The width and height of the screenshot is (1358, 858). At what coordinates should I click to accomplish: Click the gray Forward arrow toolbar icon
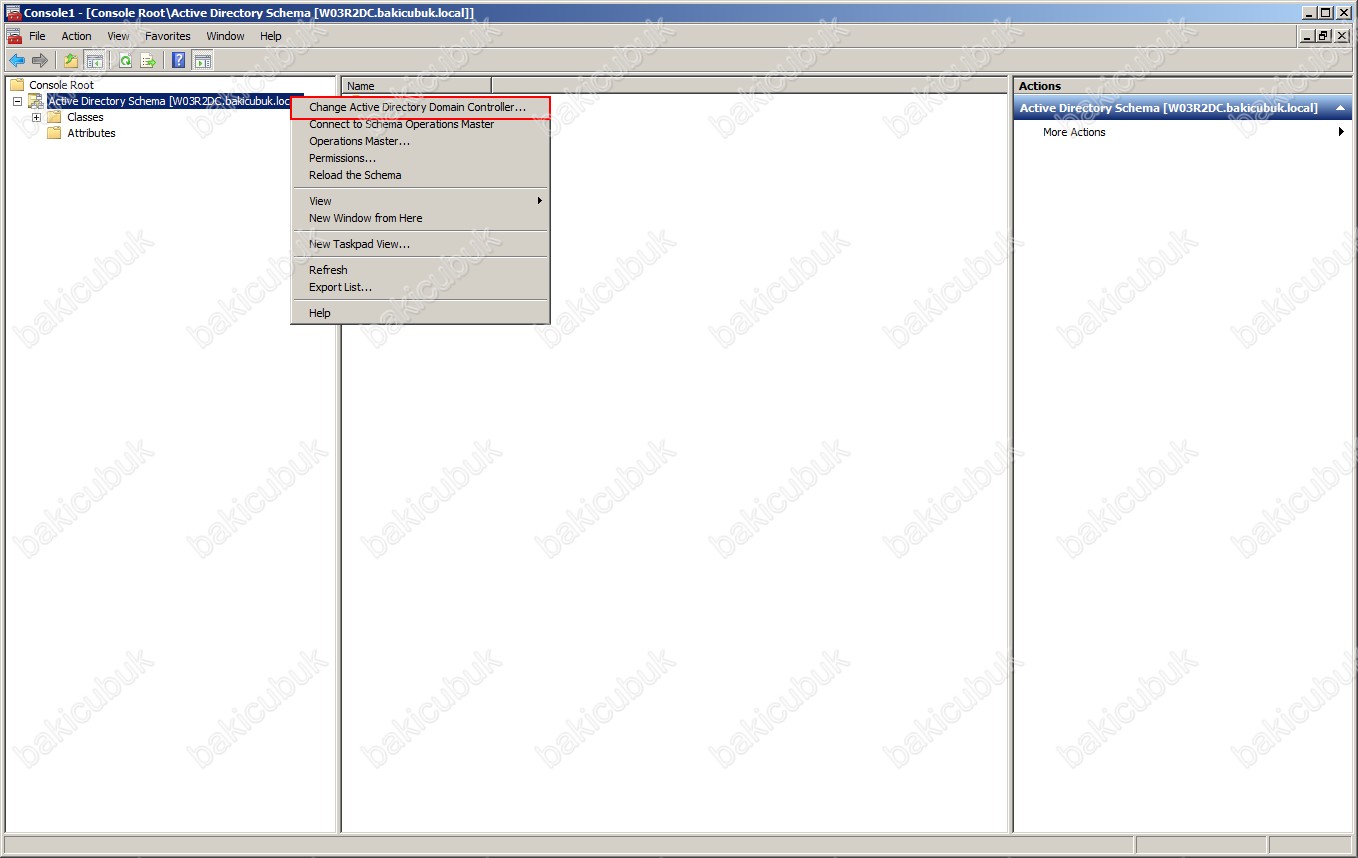[40, 60]
